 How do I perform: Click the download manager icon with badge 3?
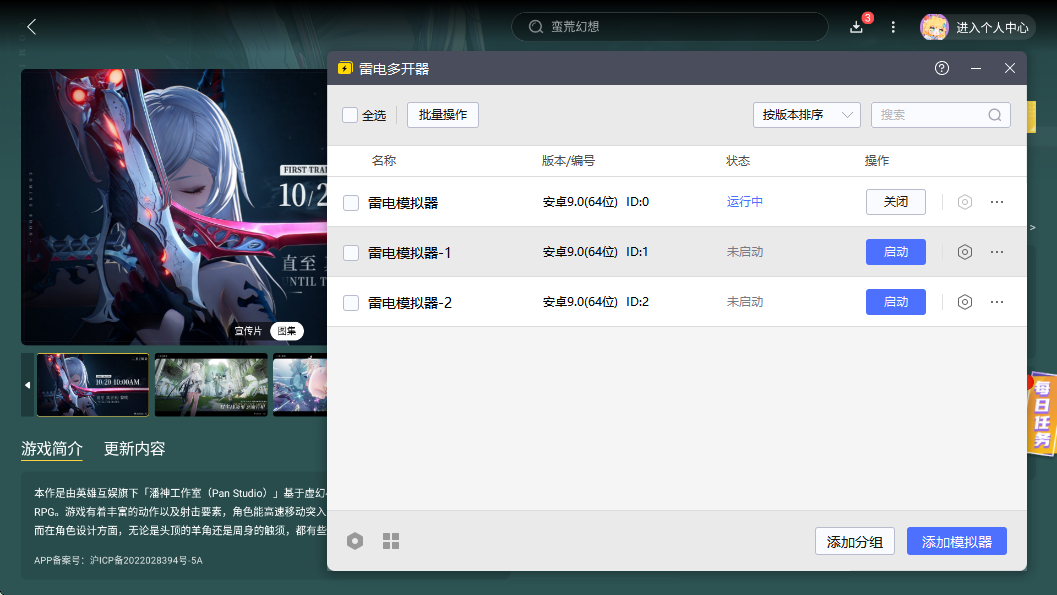tap(857, 27)
